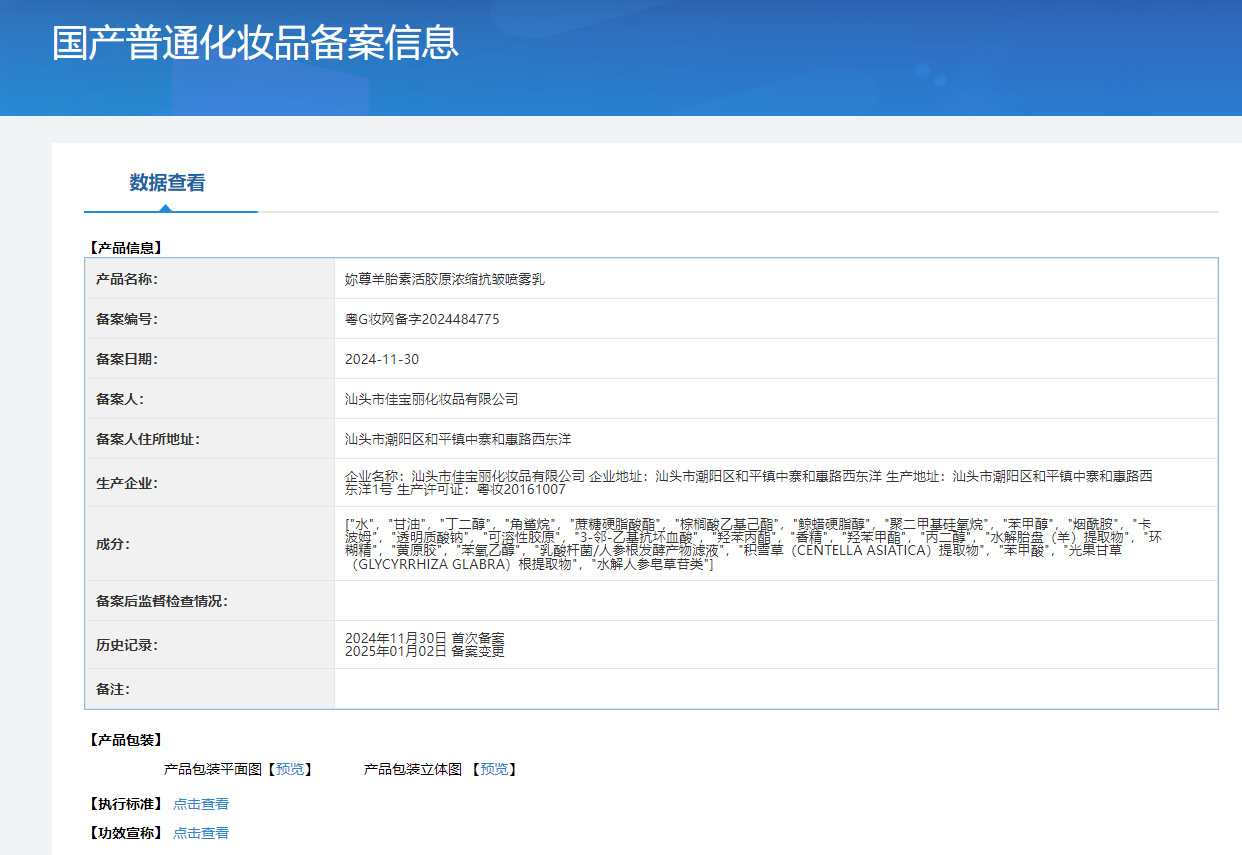The height and width of the screenshot is (855, 1242).
Task: Click the 生产企业 details text
Action: (x=748, y=483)
